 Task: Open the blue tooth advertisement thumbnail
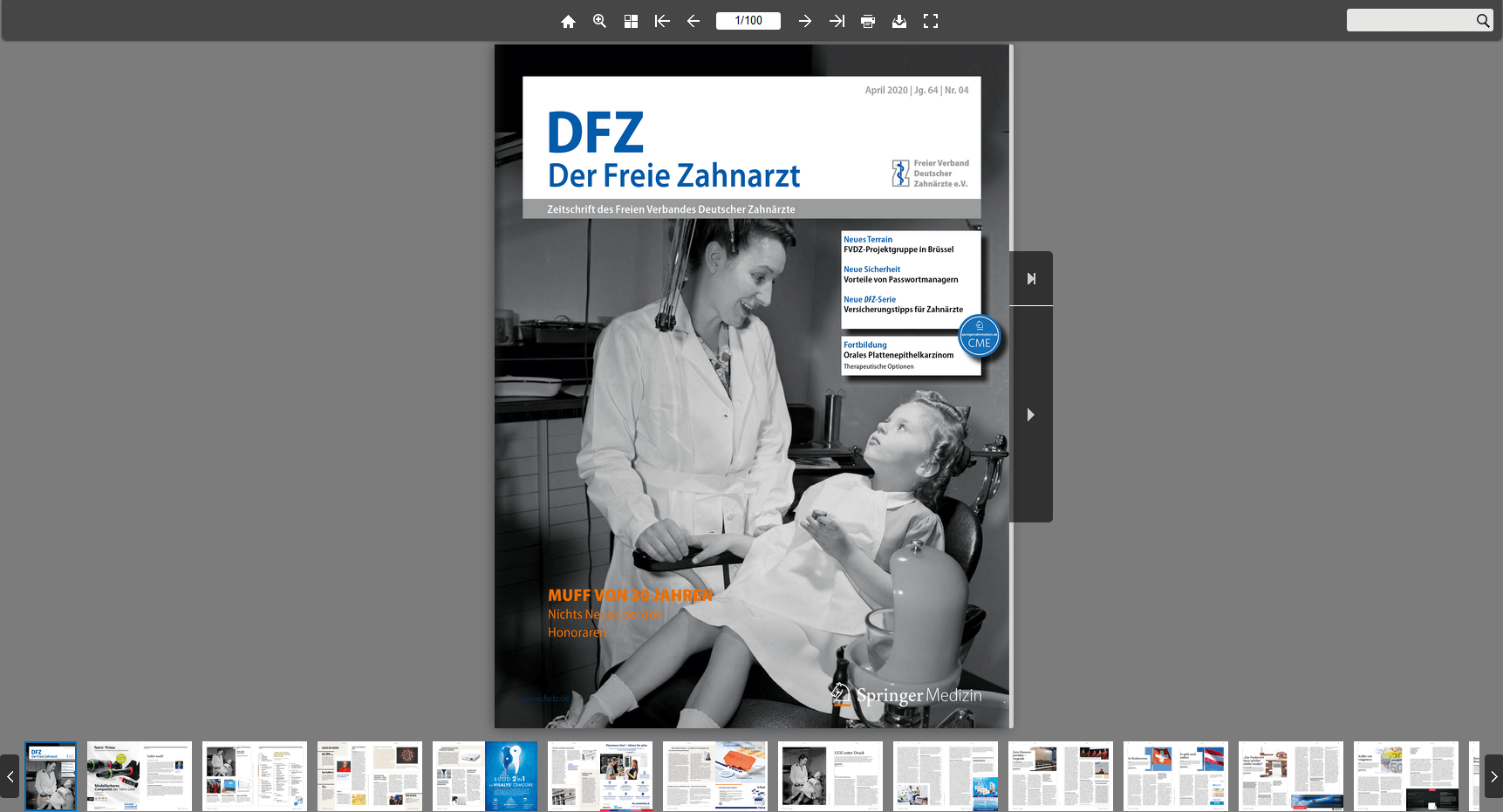click(x=485, y=776)
